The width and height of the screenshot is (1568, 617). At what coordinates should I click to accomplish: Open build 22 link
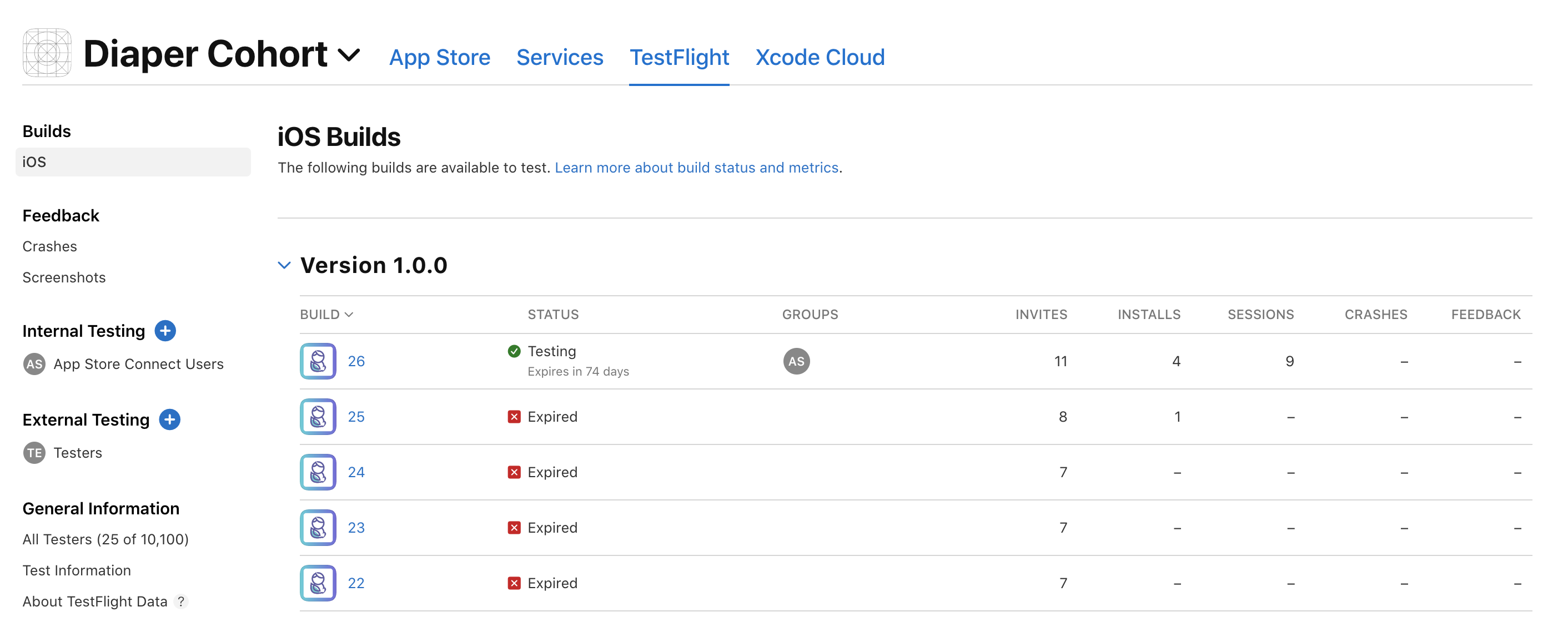coord(356,583)
